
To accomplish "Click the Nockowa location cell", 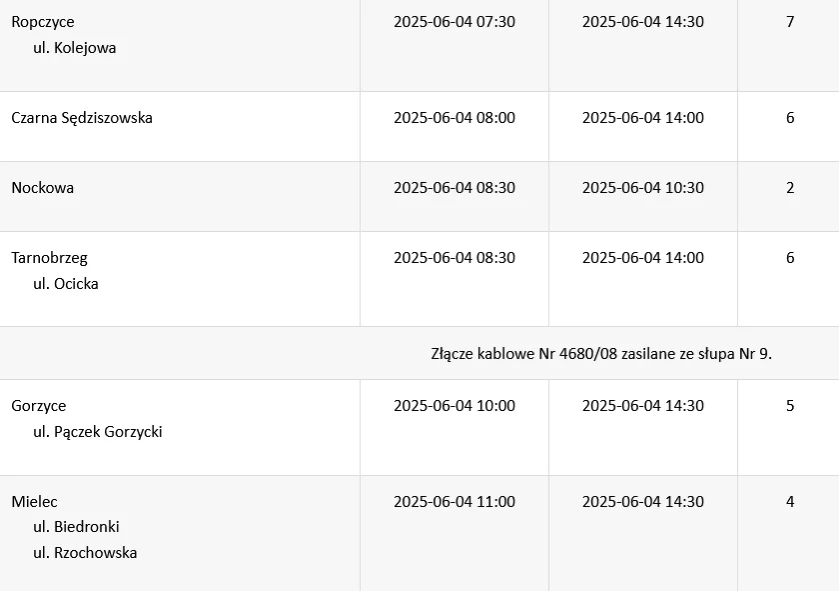I will tap(42, 188).
